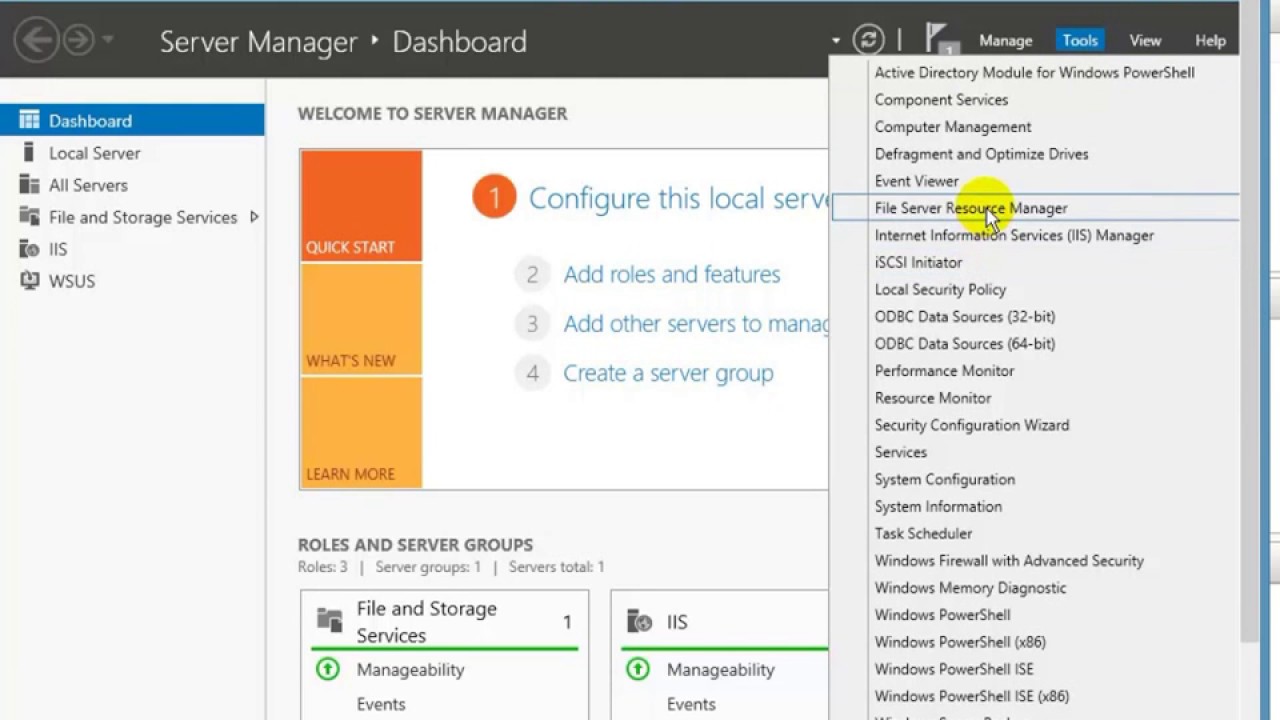Click the back navigation arrow
Image resolution: width=1280 pixels, height=720 pixels.
37,41
